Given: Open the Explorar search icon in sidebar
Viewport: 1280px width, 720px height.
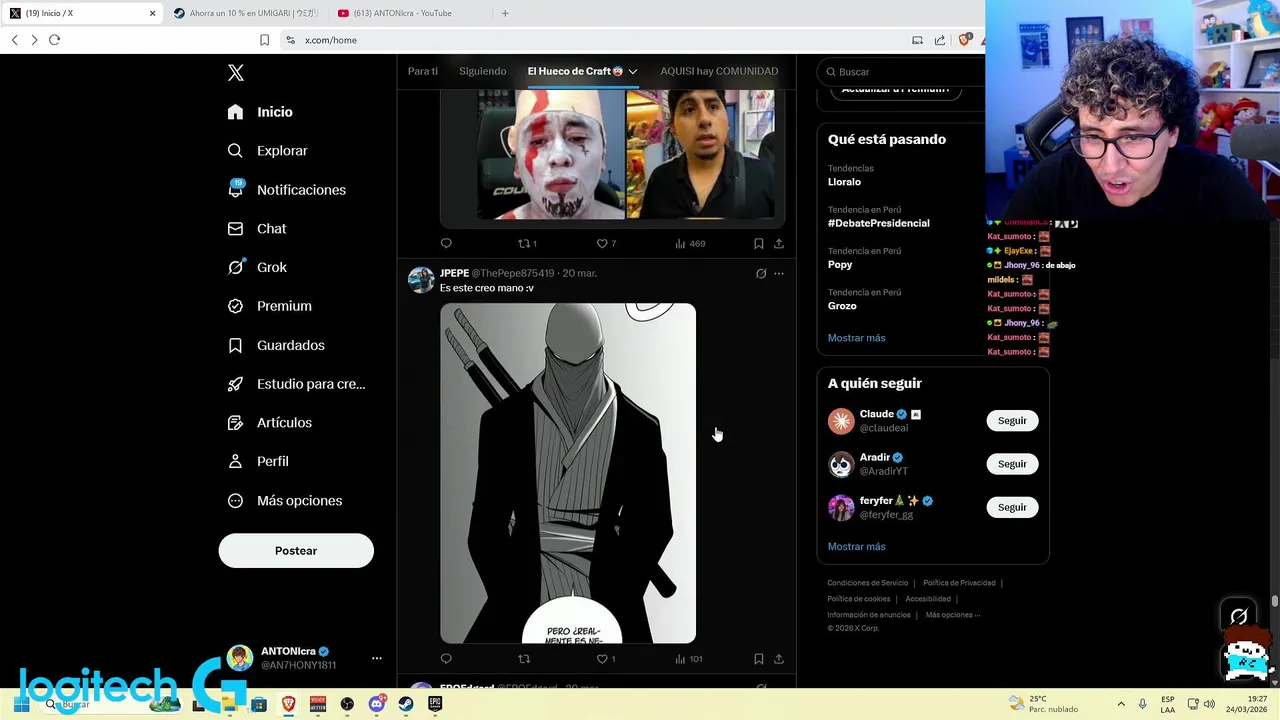Looking at the screenshot, I should (235, 151).
